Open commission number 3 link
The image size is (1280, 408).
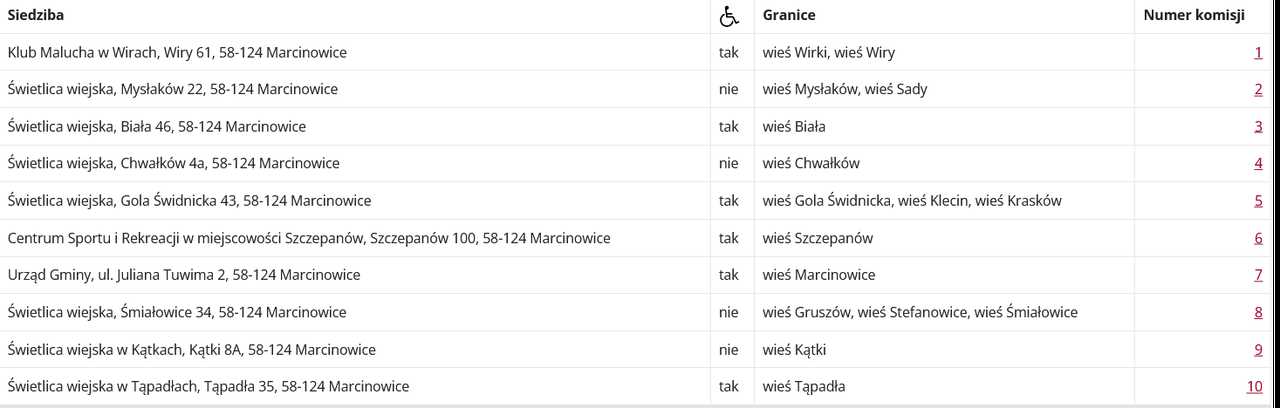pyautogui.click(x=1258, y=126)
